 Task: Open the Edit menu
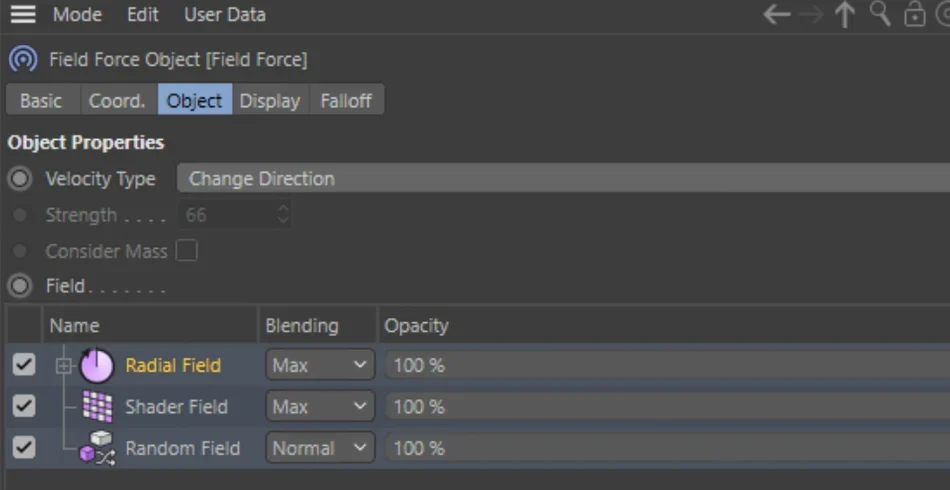[142, 15]
